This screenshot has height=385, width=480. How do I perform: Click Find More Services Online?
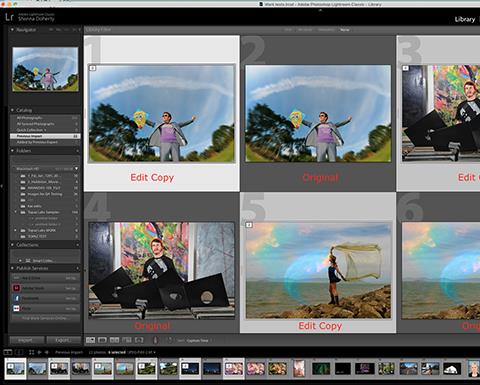coord(45,318)
